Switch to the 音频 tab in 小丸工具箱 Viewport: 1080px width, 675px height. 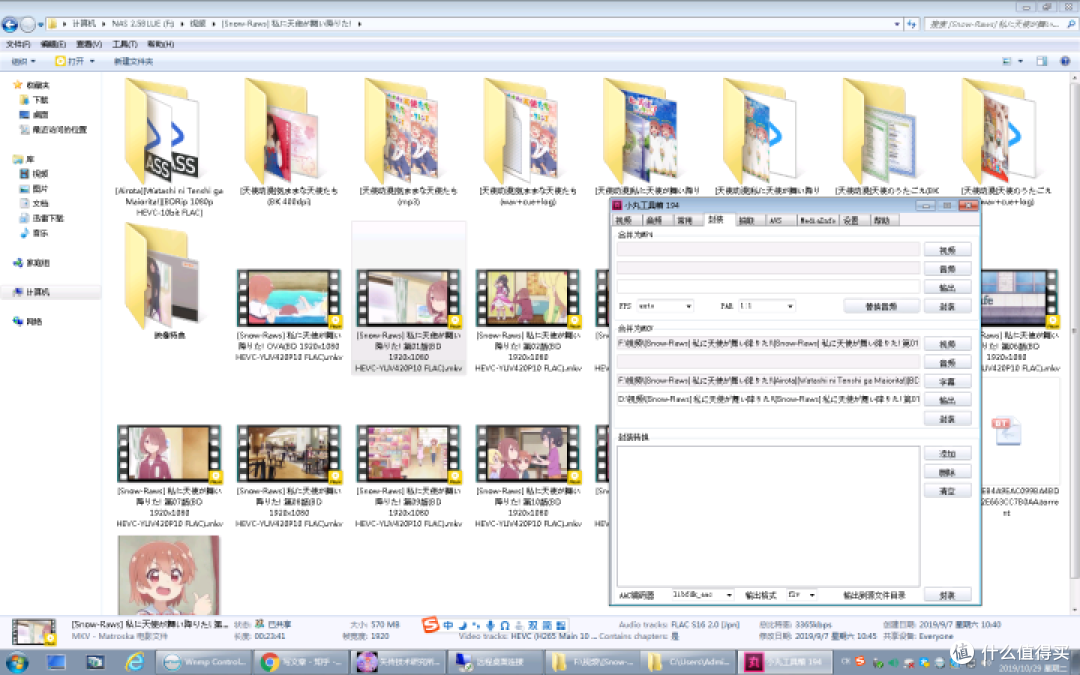(654, 220)
